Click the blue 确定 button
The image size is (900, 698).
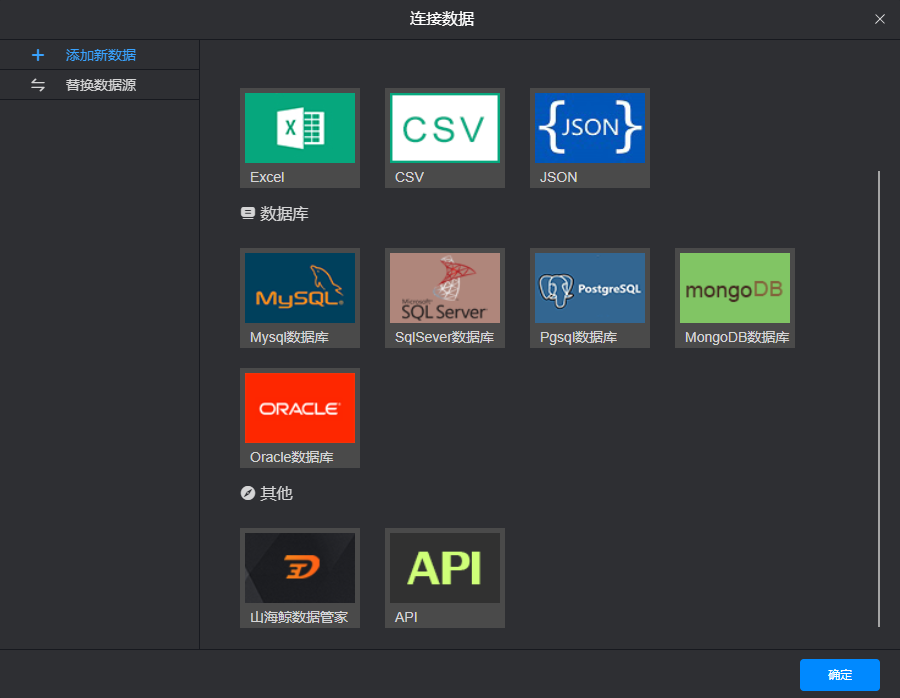[x=840, y=675]
